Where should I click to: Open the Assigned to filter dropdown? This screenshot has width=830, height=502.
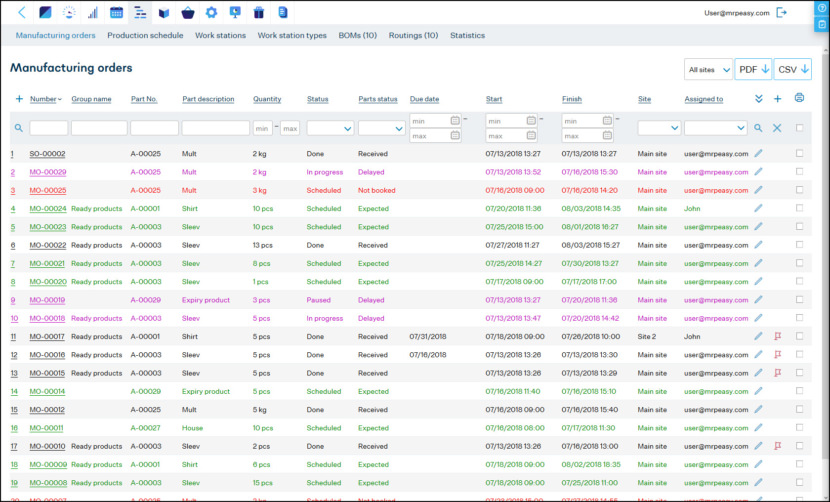(715, 128)
